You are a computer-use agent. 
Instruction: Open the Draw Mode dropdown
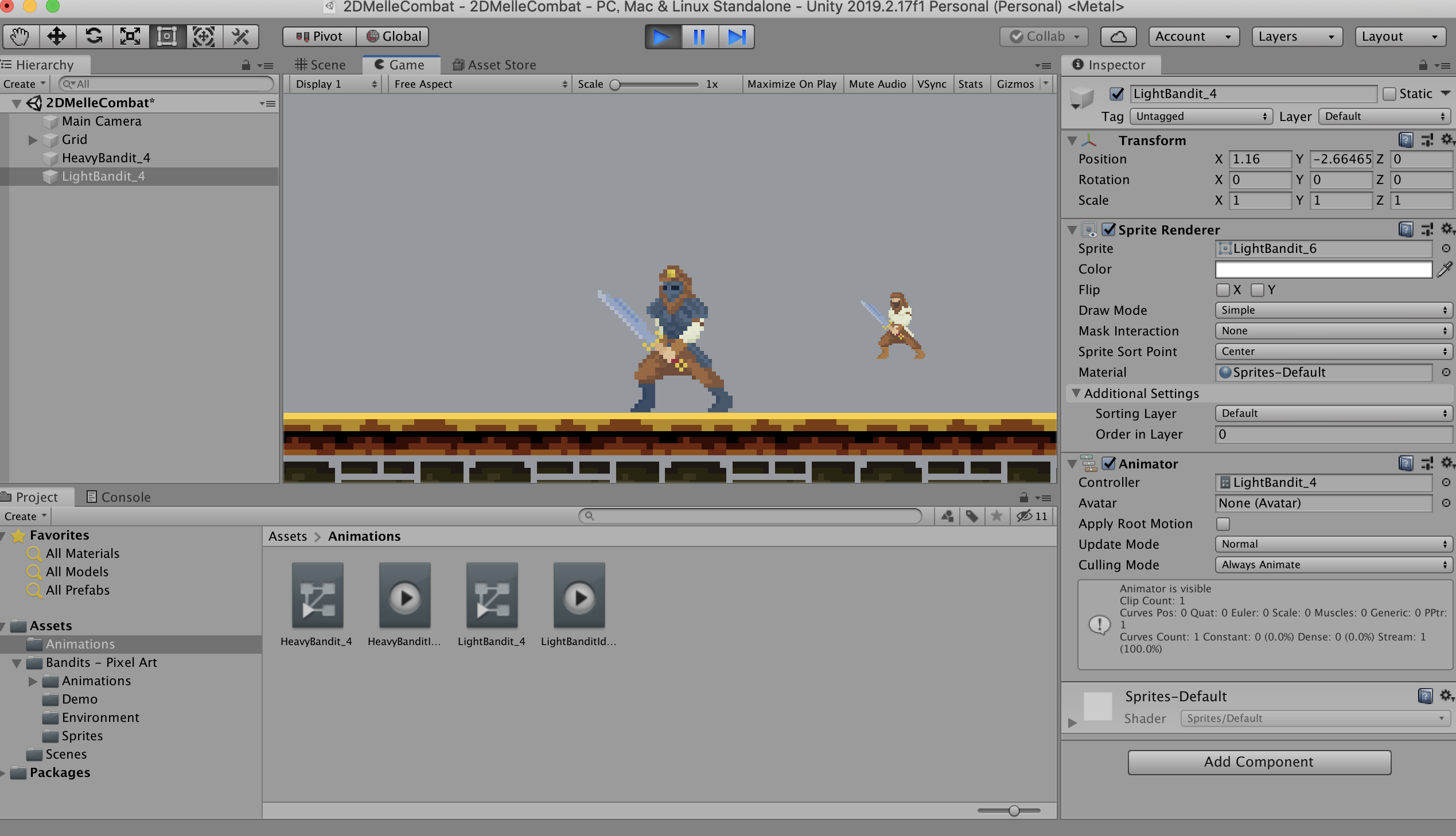coord(1333,310)
